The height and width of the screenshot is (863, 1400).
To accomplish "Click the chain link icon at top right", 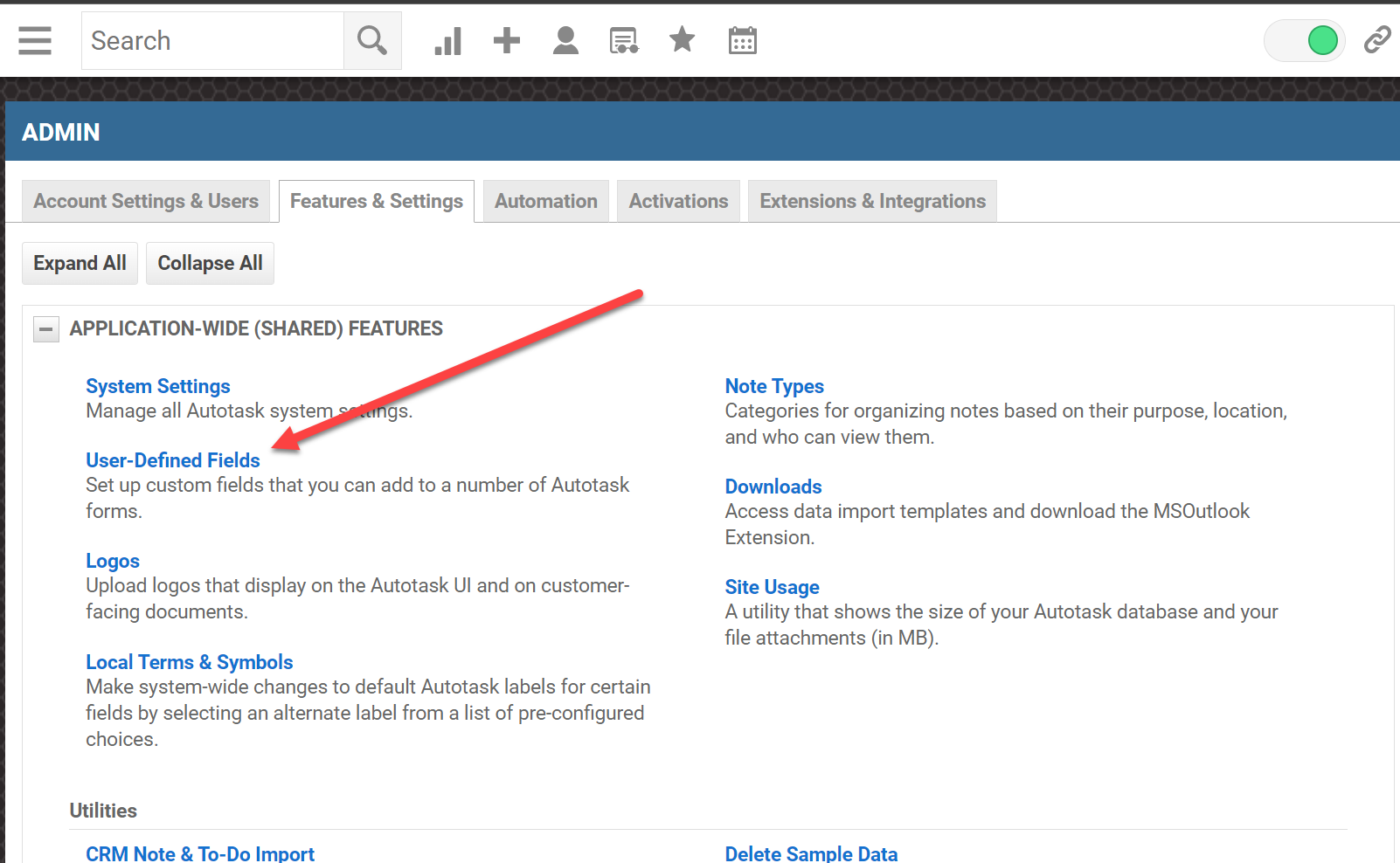I will (x=1377, y=40).
